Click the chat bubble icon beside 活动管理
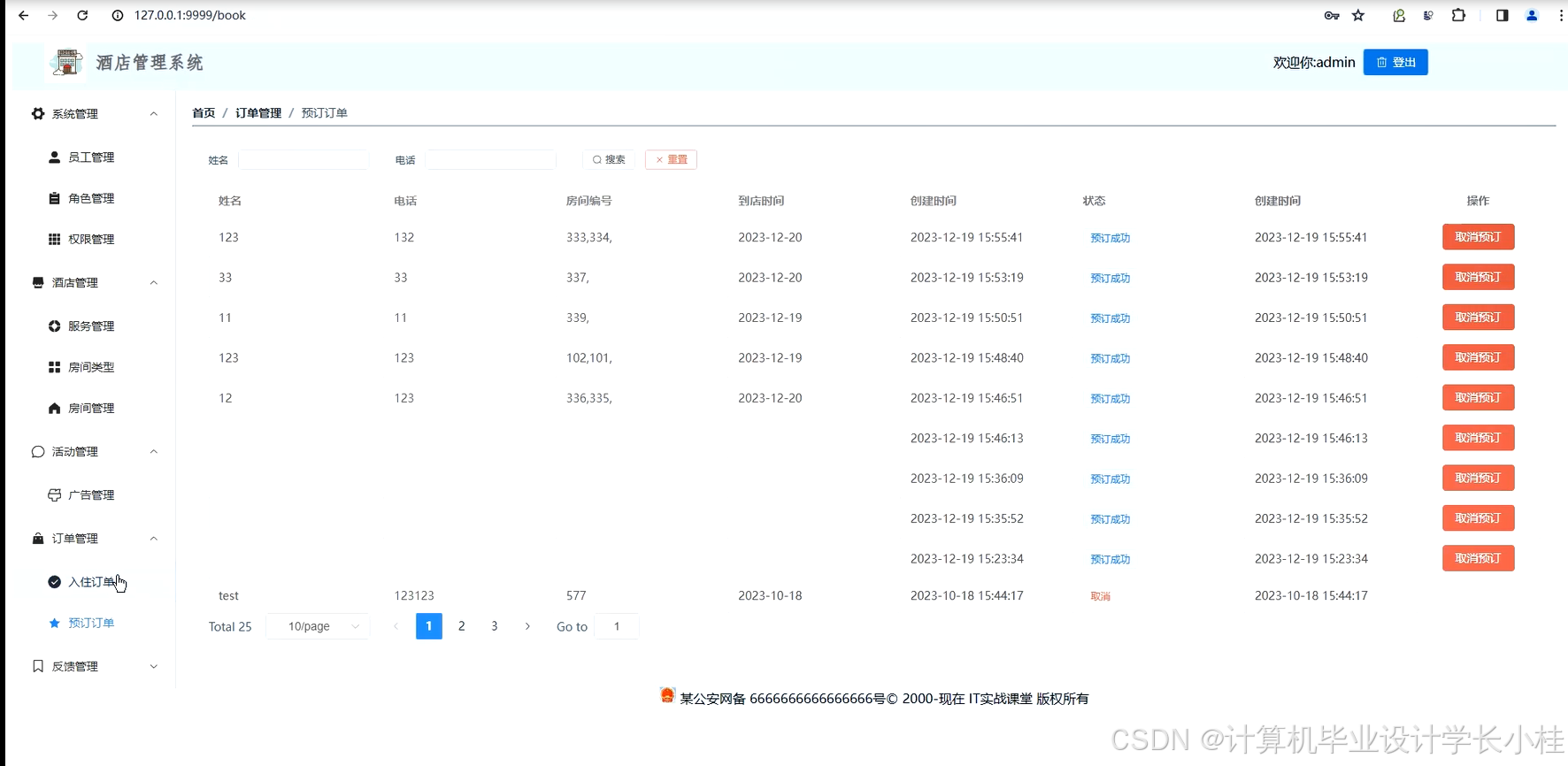The width and height of the screenshot is (1568, 766). coord(38,452)
